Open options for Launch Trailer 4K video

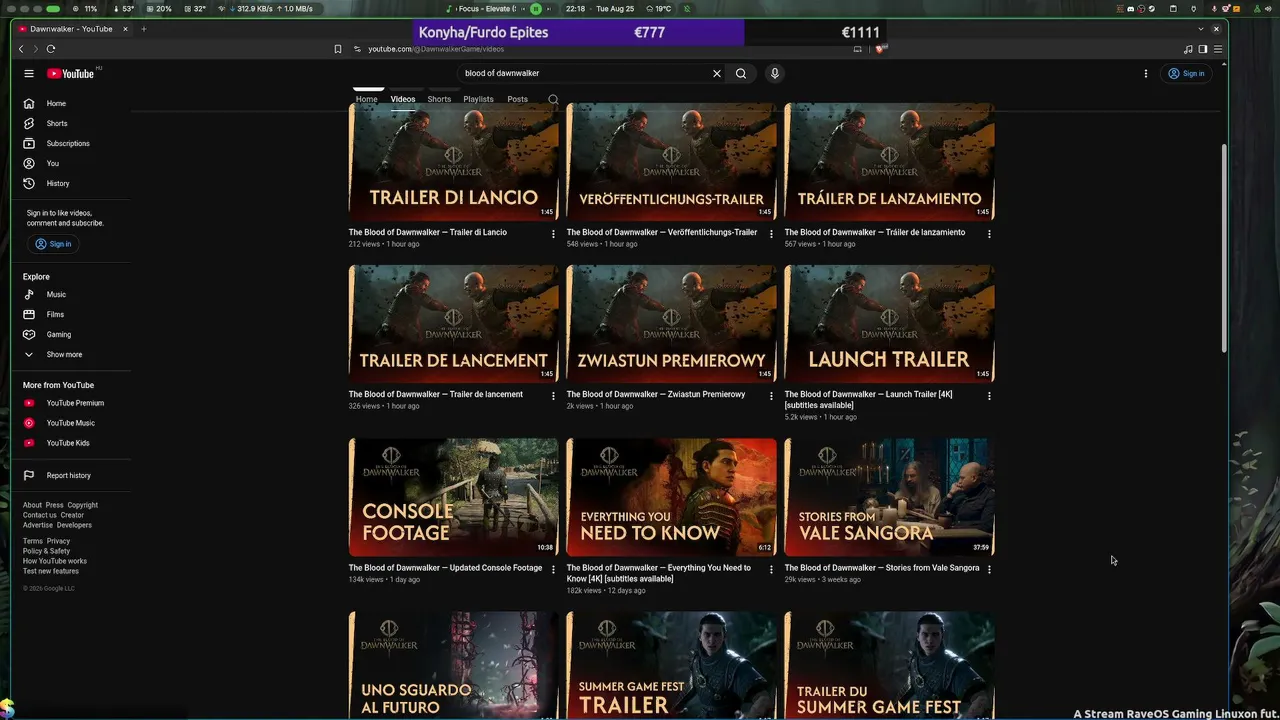[989, 395]
